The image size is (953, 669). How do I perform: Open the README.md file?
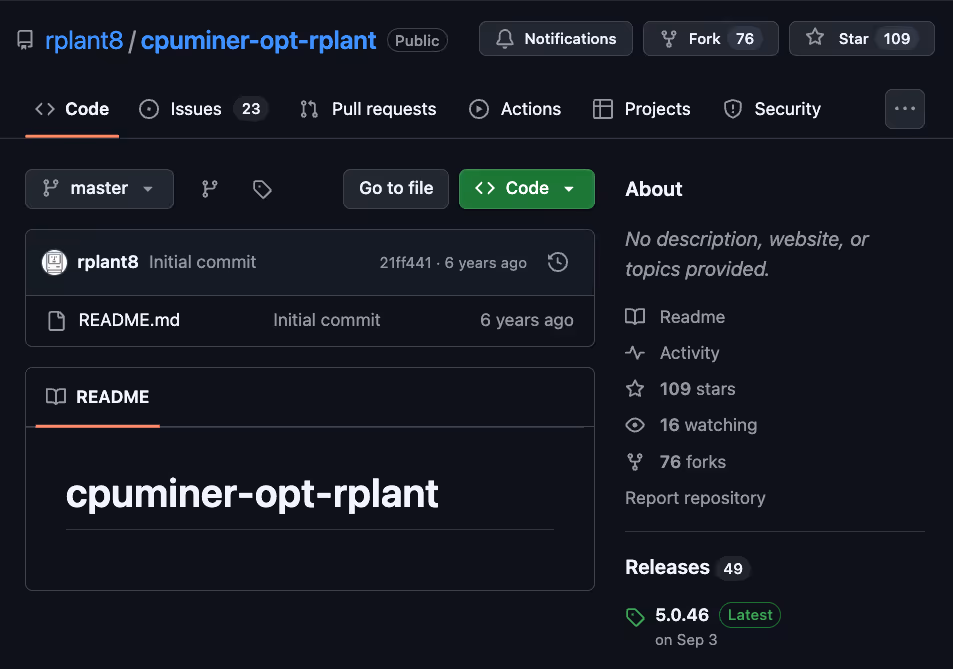click(x=129, y=320)
